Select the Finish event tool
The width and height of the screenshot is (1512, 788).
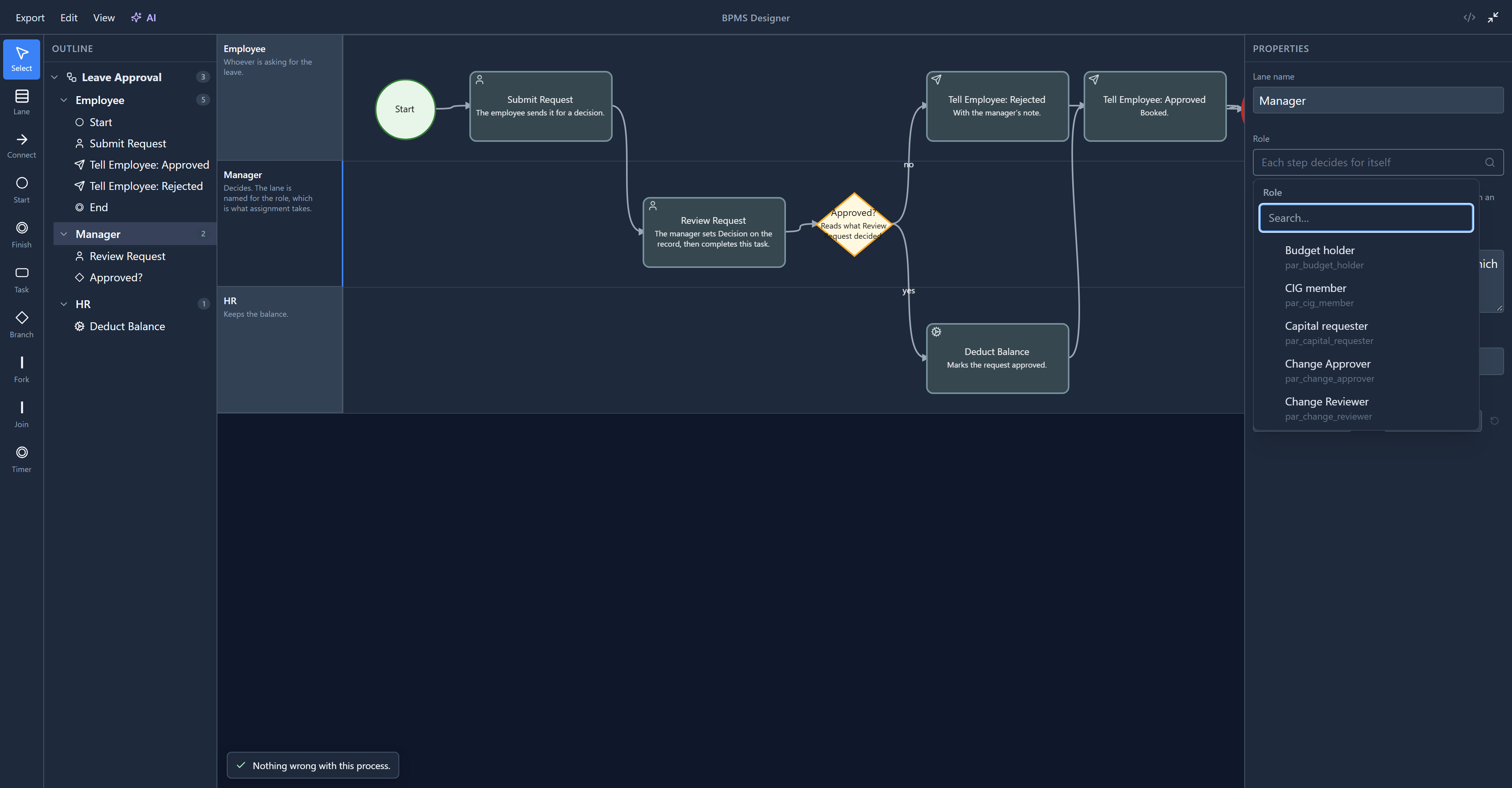coord(22,235)
